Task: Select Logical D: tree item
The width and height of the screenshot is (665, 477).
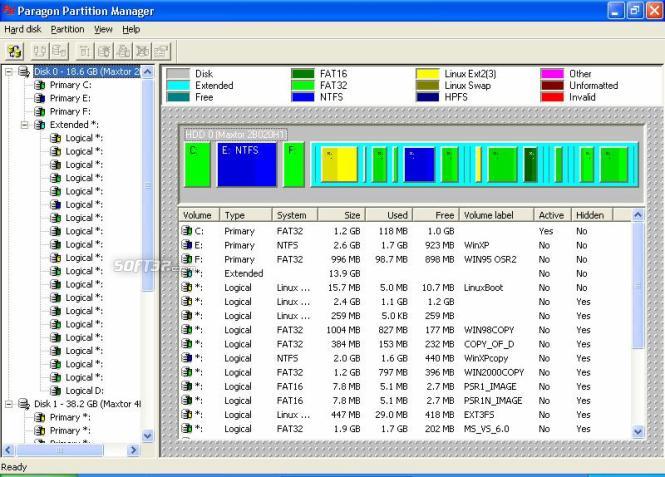Action: (84, 391)
